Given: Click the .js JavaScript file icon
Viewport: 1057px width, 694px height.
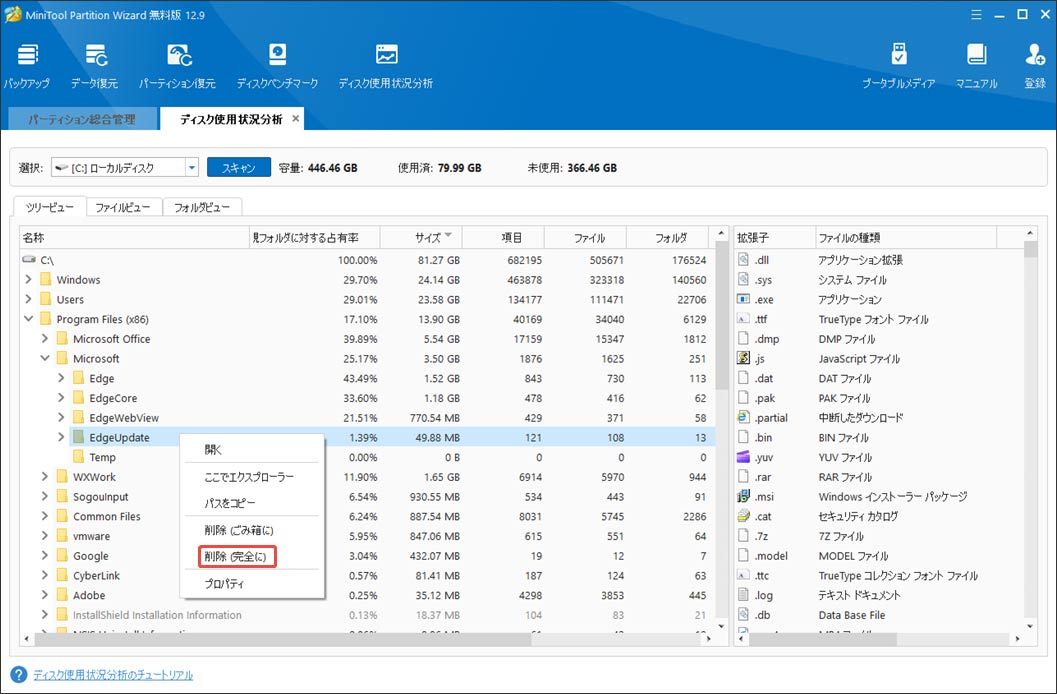Looking at the screenshot, I should pyautogui.click(x=743, y=358).
